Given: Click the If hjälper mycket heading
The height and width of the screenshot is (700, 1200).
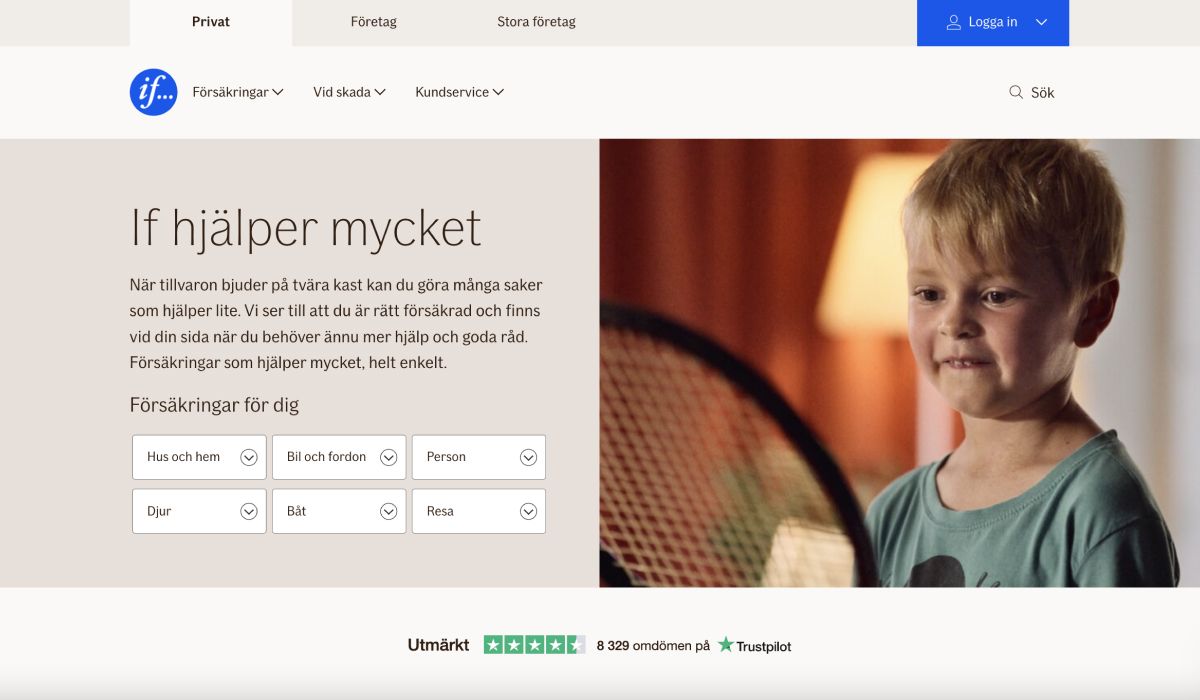Looking at the screenshot, I should tap(306, 228).
